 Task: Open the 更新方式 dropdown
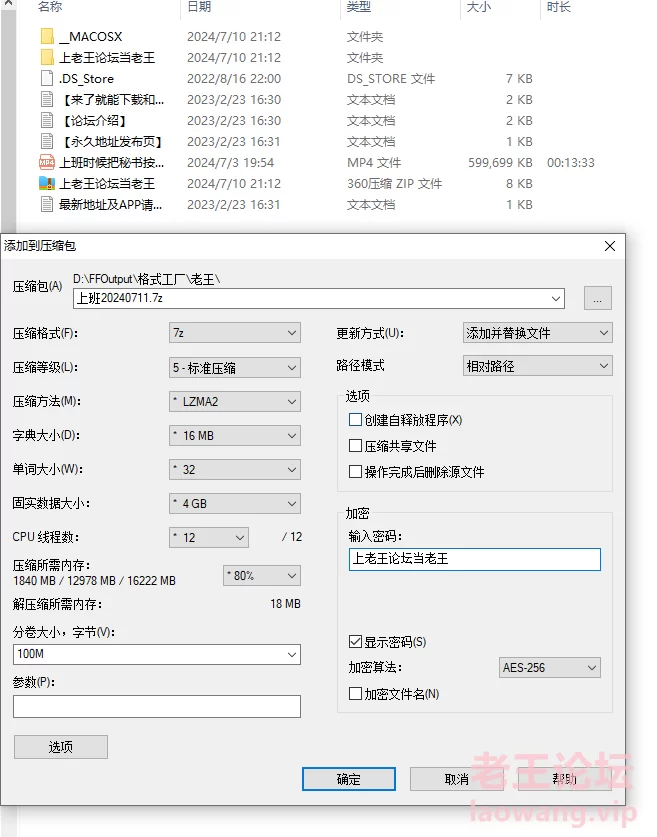pyautogui.click(x=537, y=333)
